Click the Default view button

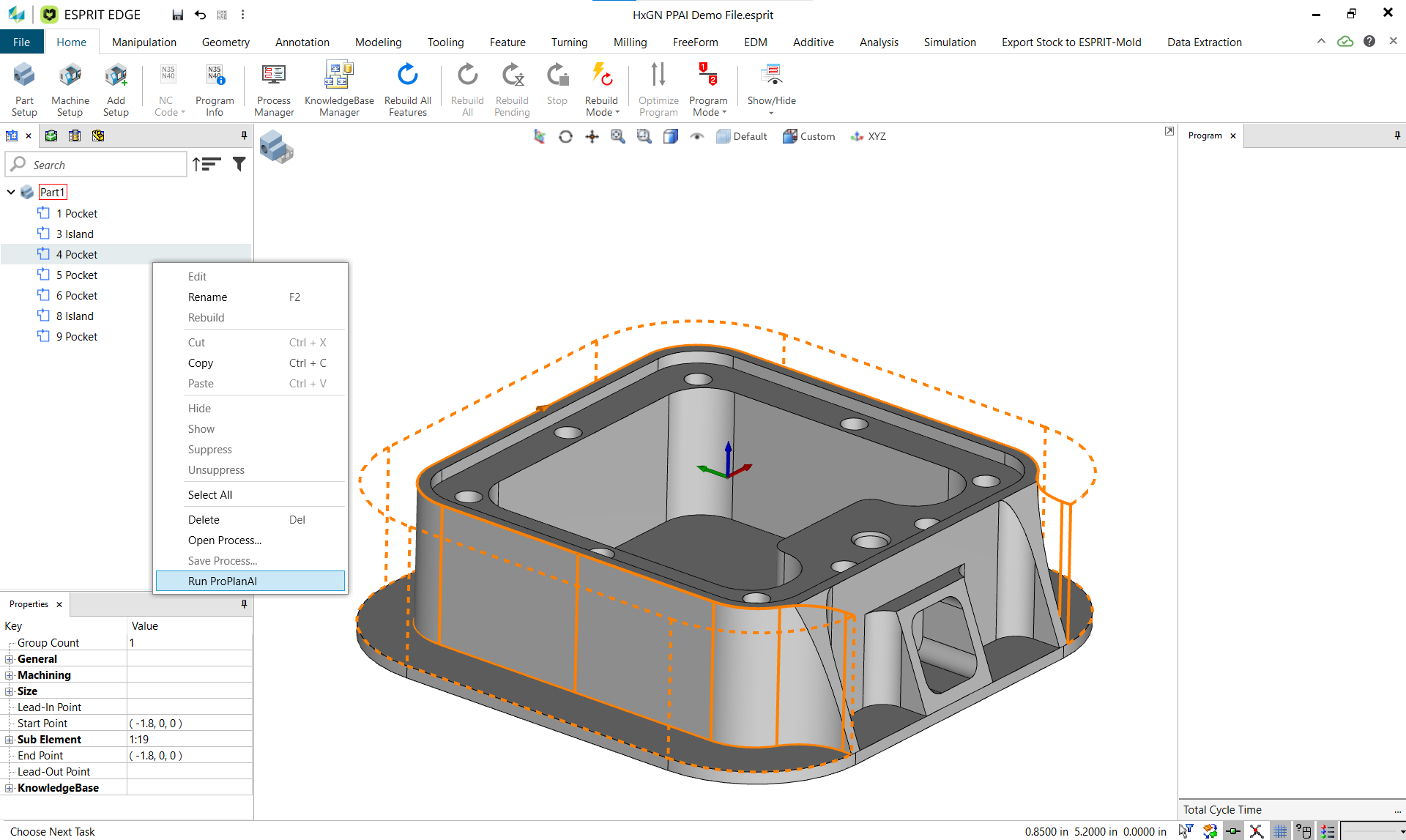741,136
